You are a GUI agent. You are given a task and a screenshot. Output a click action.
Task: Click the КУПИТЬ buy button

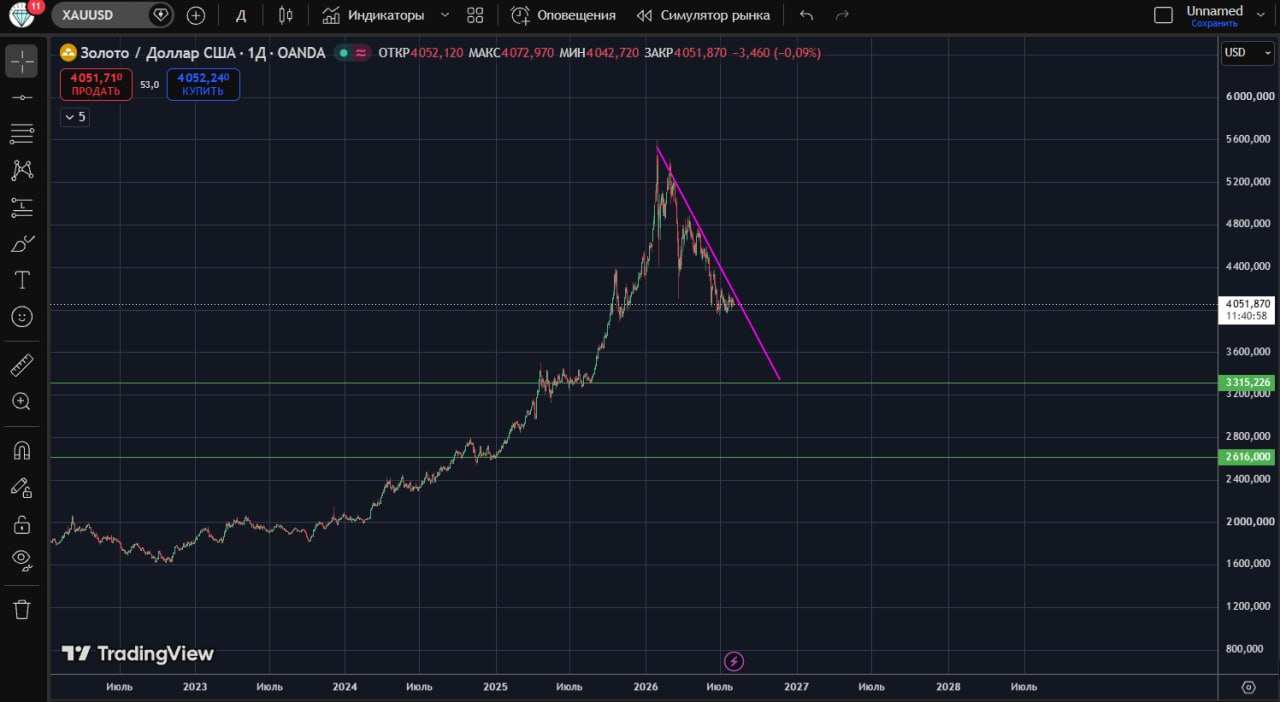[203, 84]
